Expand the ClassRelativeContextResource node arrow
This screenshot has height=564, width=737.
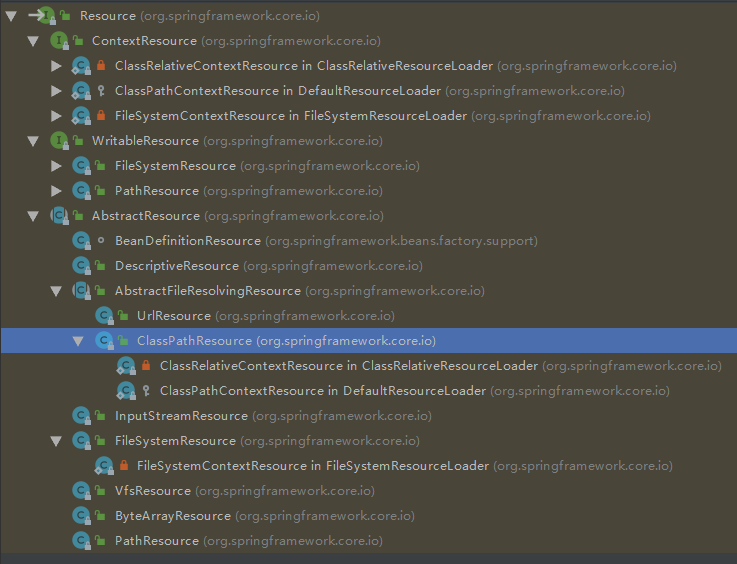[56, 66]
